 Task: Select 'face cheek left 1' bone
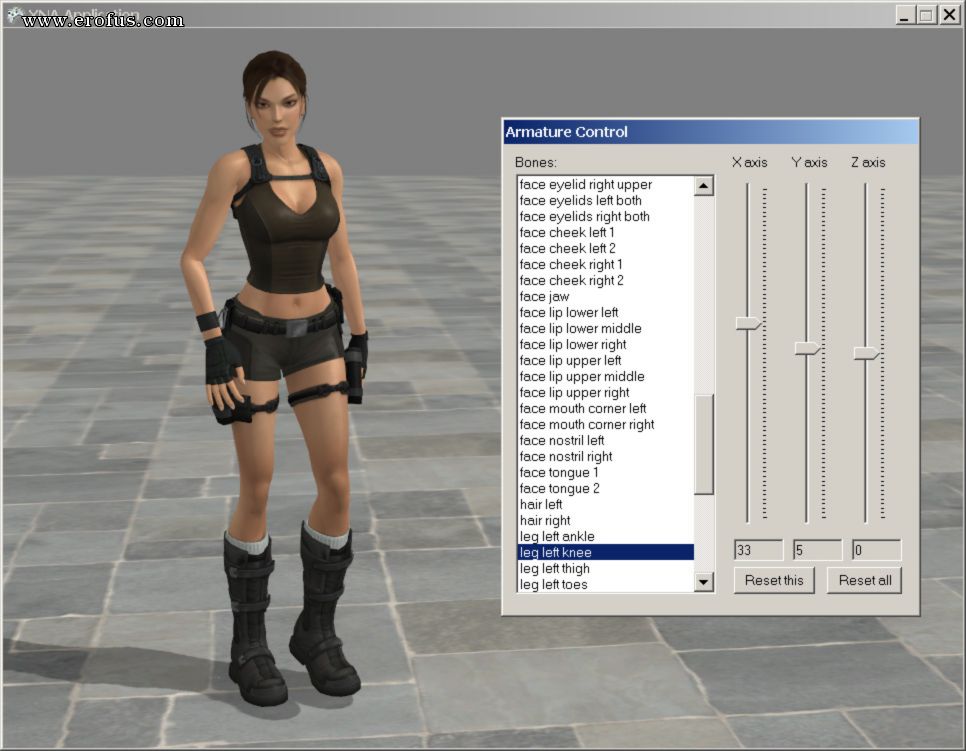point(606,232)
